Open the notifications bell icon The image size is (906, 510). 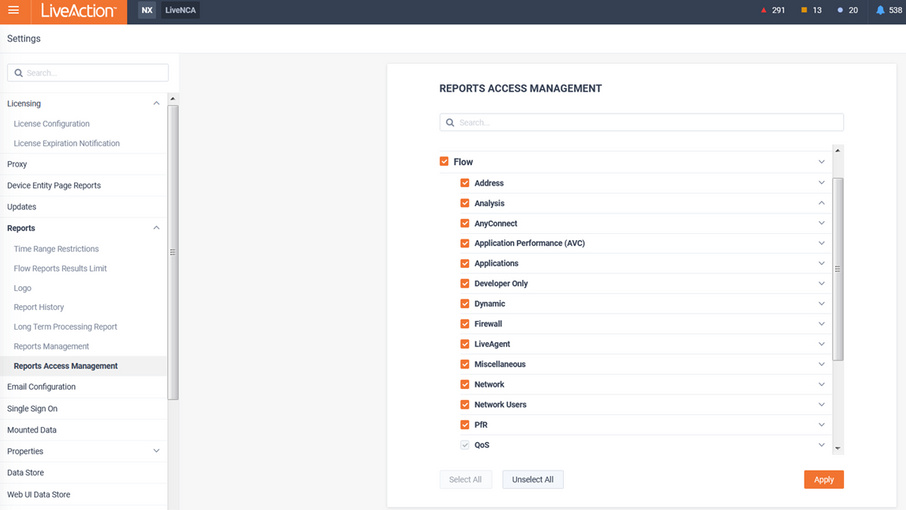coord(880,10)
